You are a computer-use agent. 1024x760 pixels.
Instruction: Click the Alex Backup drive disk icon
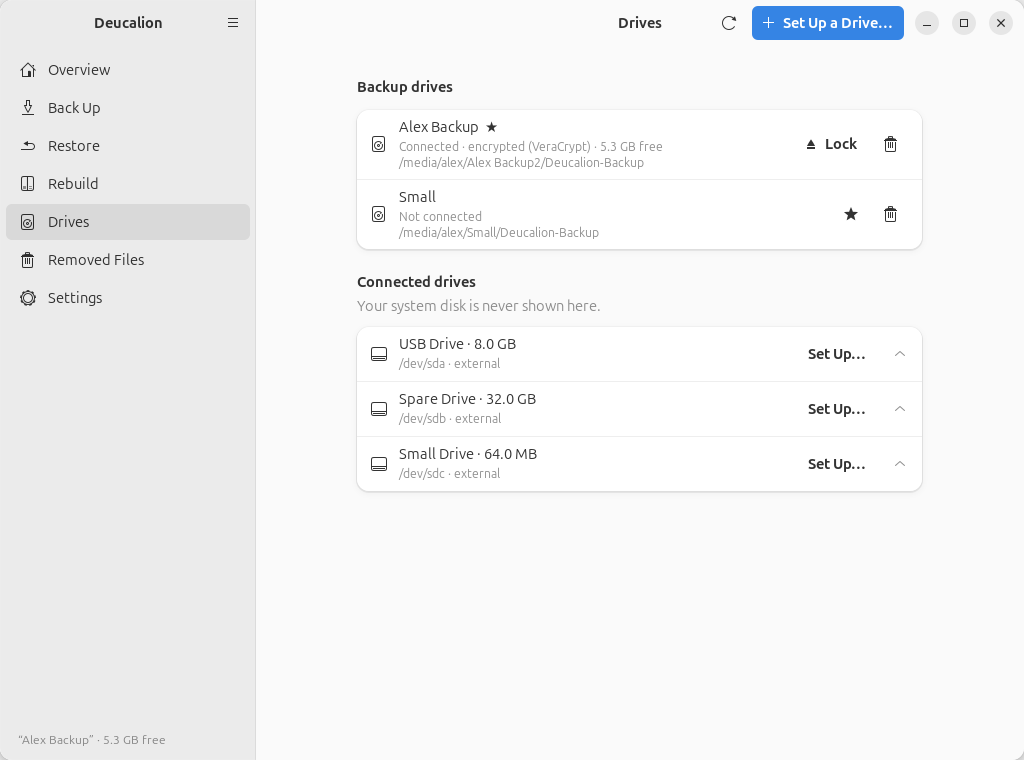click(x=378, y=144)
